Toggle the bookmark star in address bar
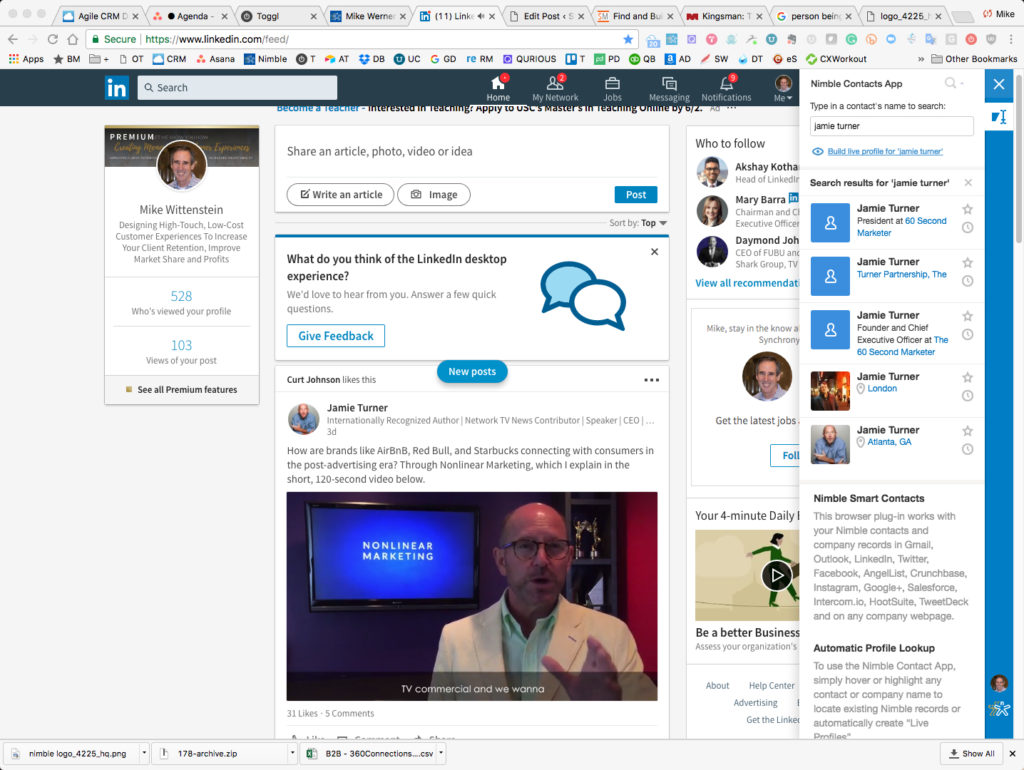1024x770 pixels. point(628,39)
